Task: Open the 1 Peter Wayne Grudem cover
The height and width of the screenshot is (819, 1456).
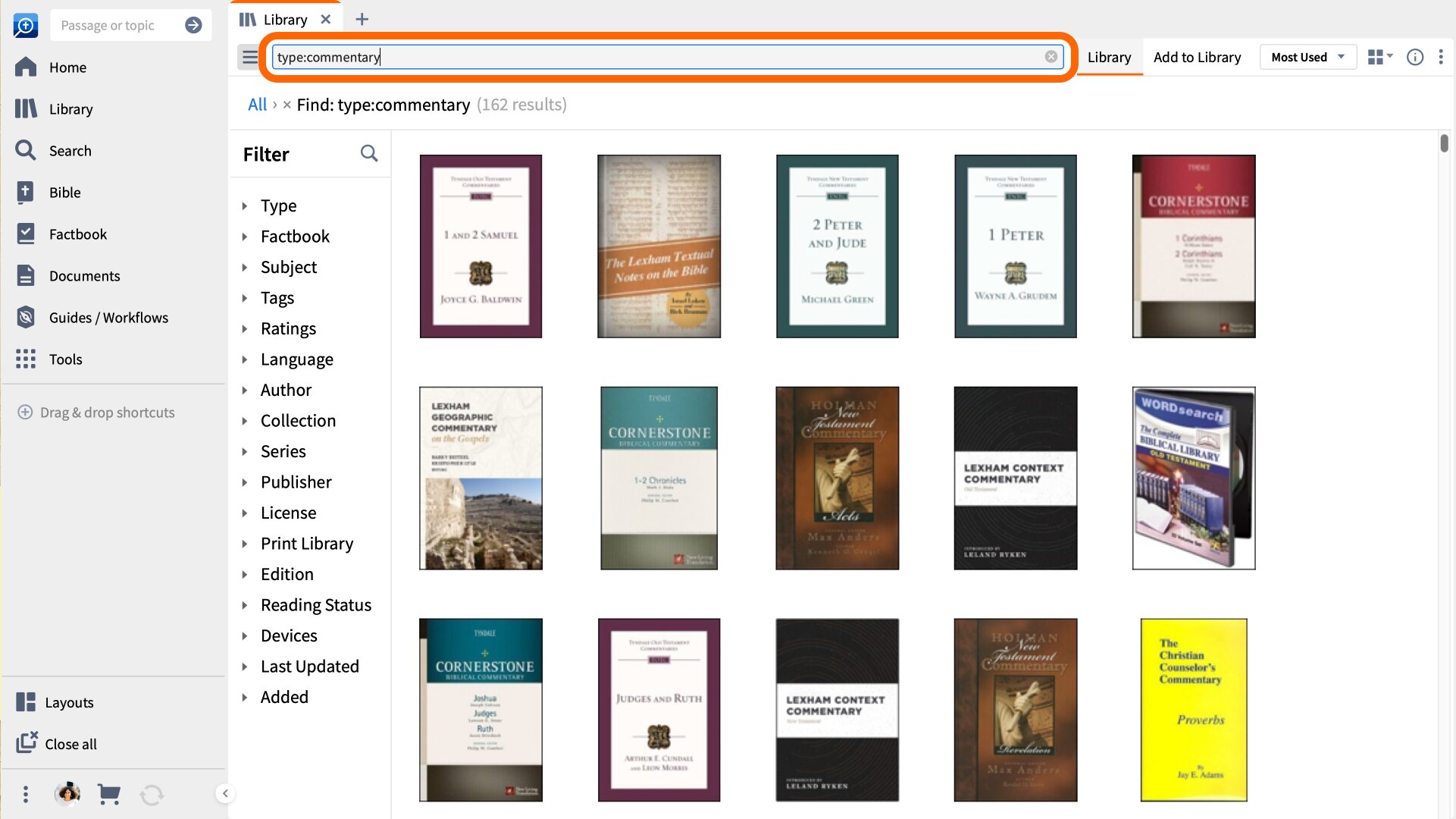Action: click(1016, 246)
